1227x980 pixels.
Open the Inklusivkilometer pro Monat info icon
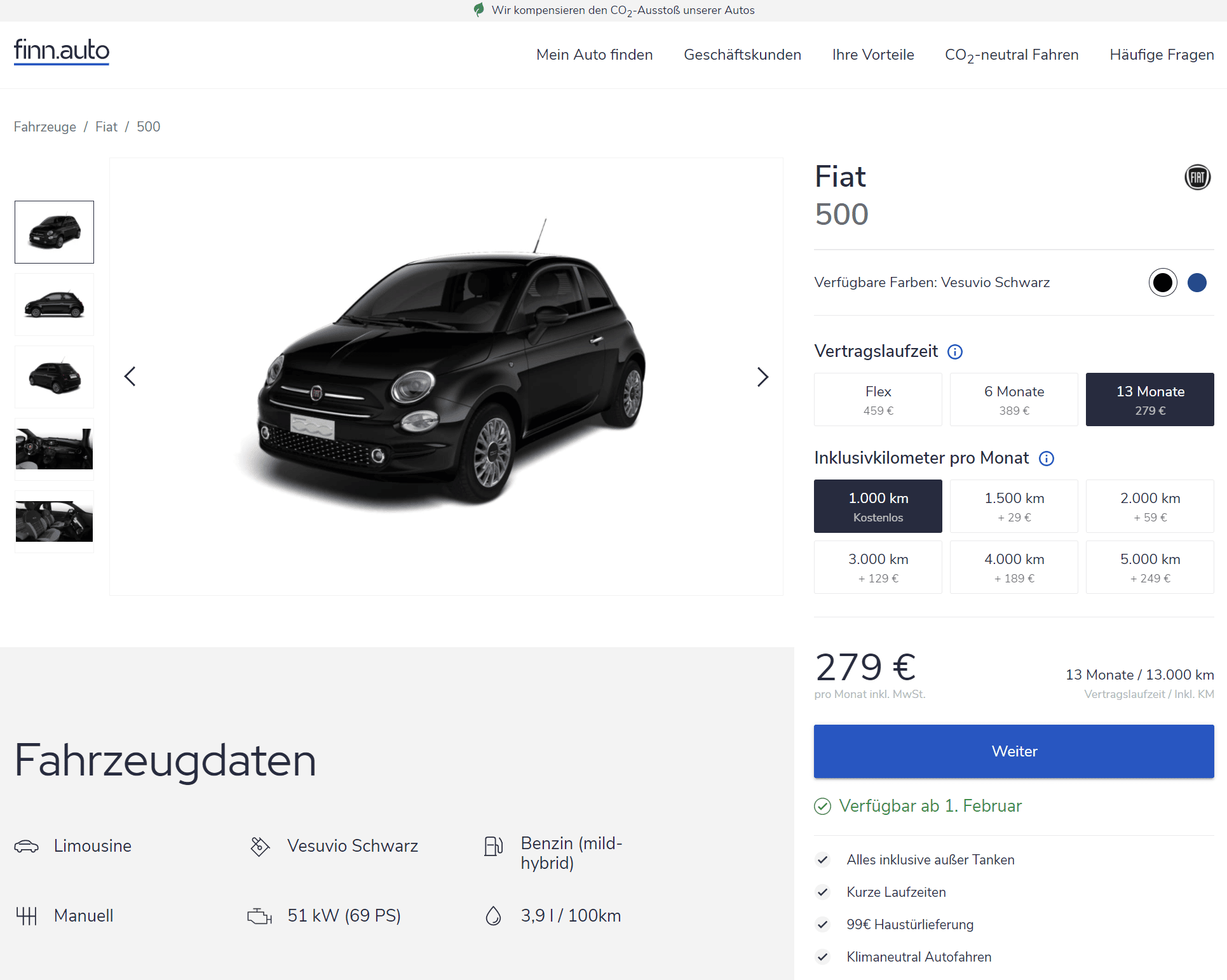click(x=1046, y=459)
